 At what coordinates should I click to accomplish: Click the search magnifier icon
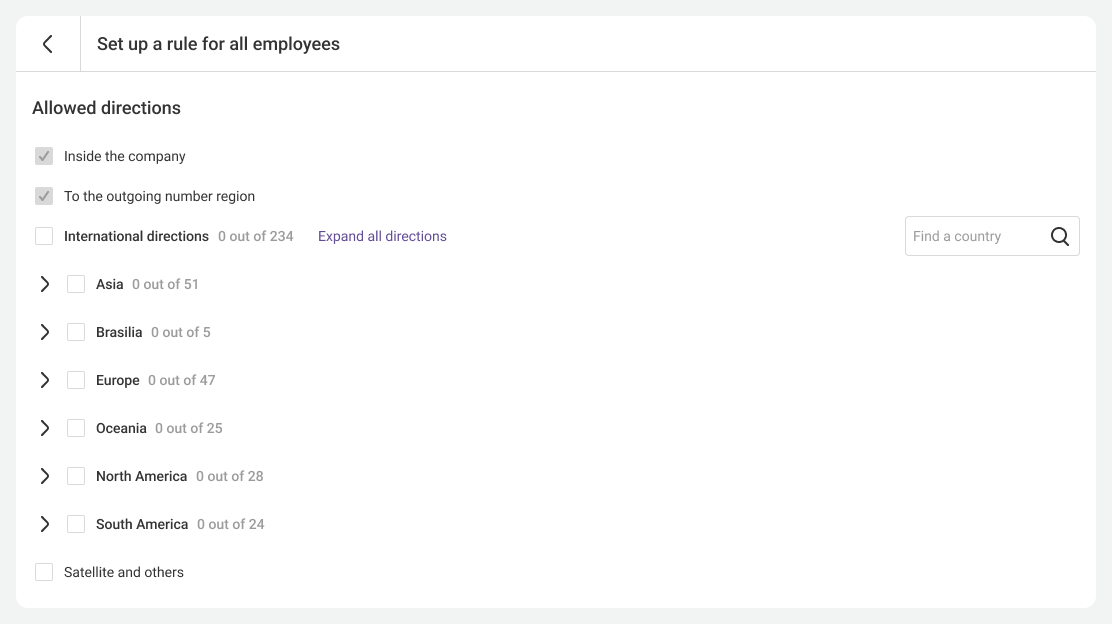(1060, 236)
